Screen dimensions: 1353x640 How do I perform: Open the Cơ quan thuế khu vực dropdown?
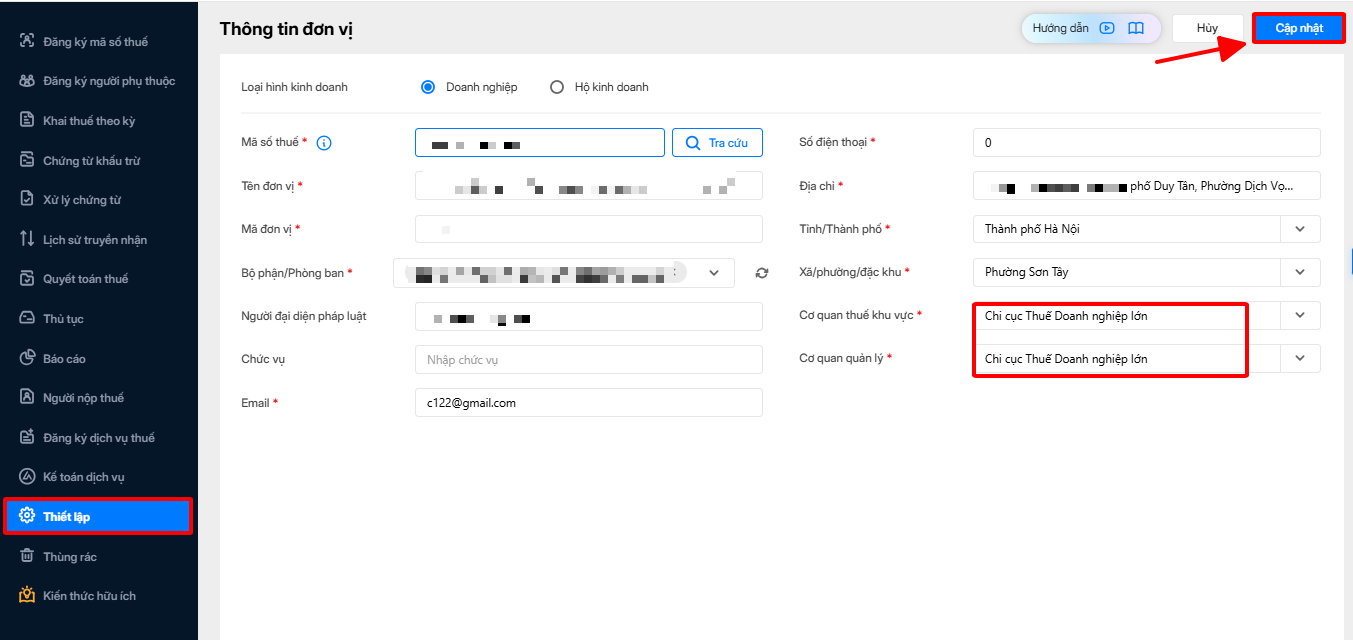[x=1300, y=315]
